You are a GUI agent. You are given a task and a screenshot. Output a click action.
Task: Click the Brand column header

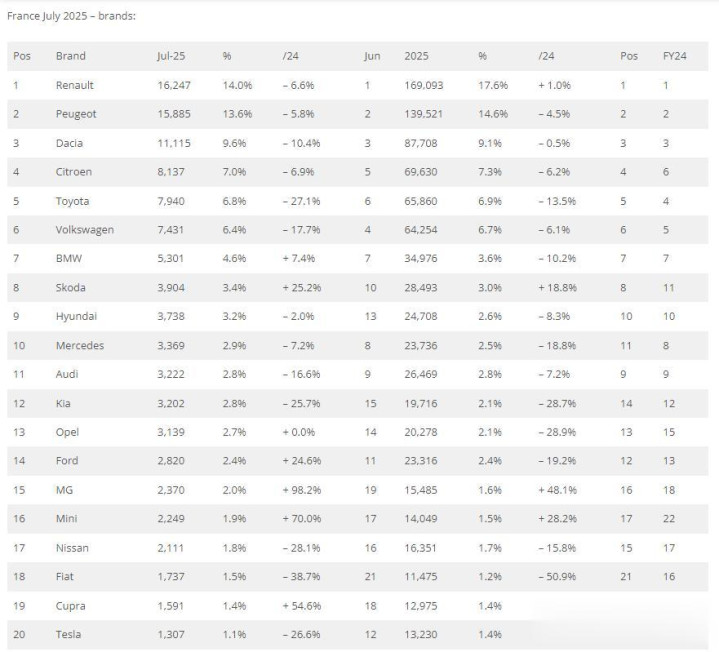point(71,56)
